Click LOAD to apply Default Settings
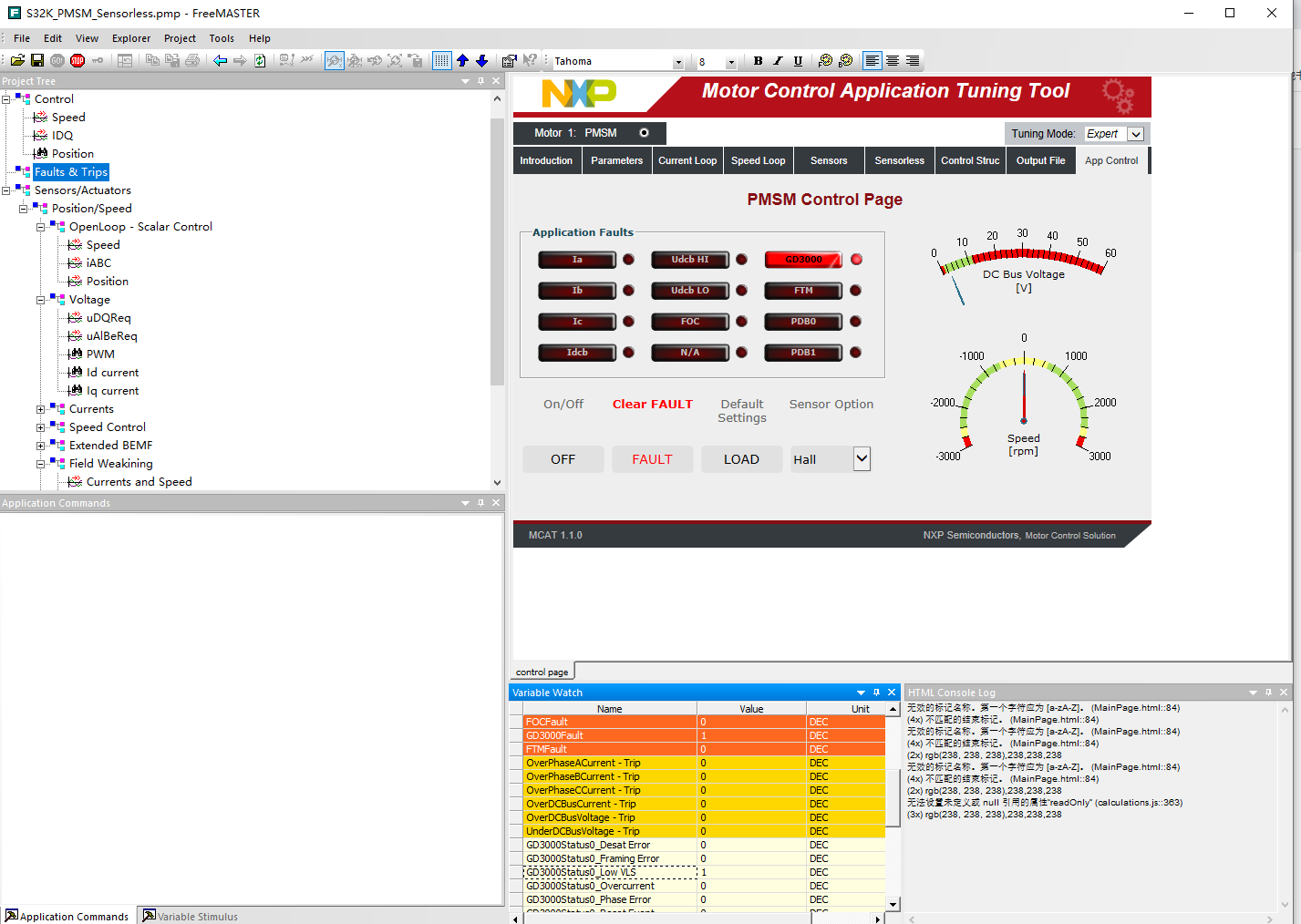Image resolution: width=1301 pixels, height=924 pixels. (741, 458)
